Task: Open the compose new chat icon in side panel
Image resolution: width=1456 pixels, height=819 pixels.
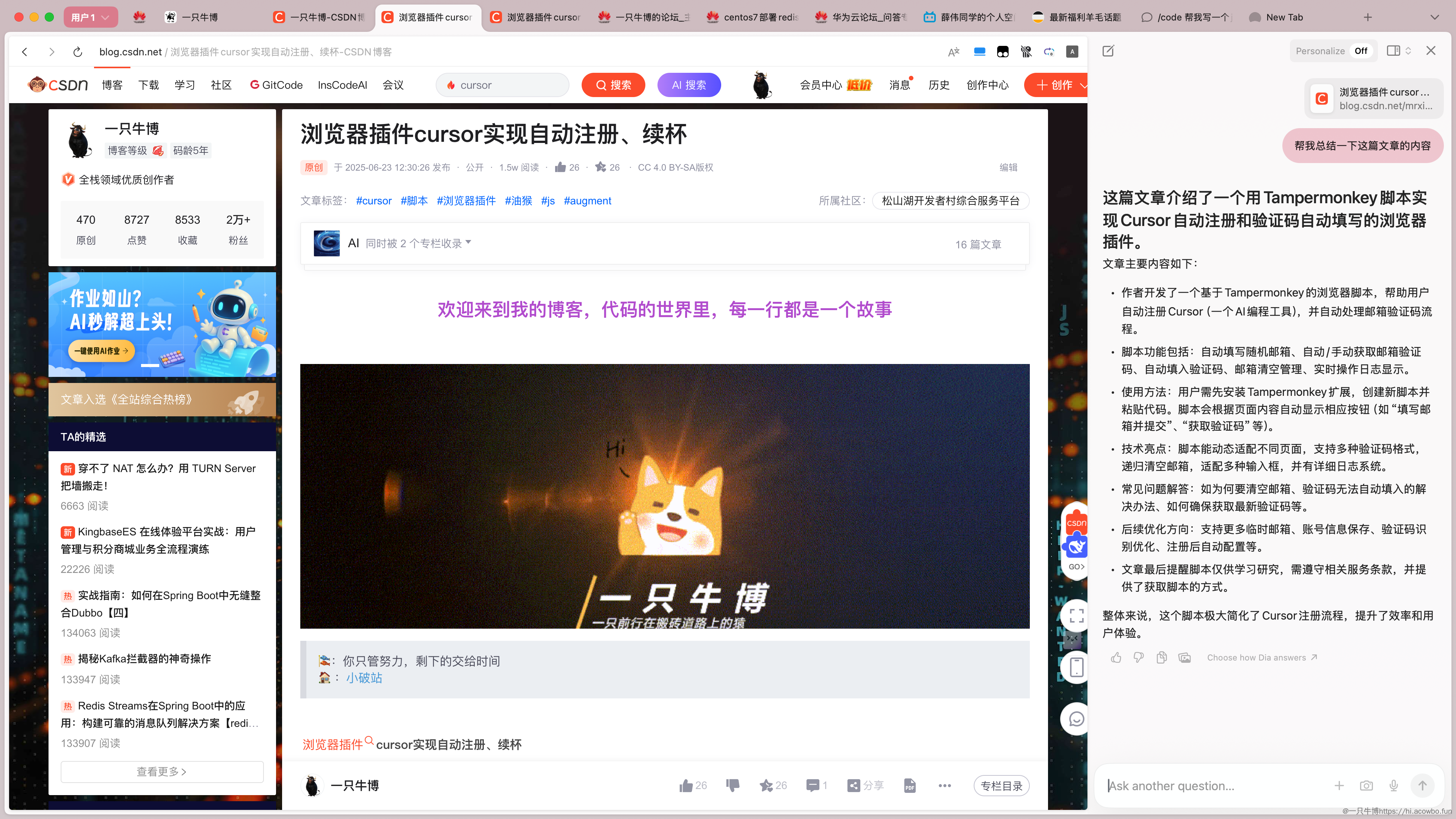Action: coord(1108,51)
